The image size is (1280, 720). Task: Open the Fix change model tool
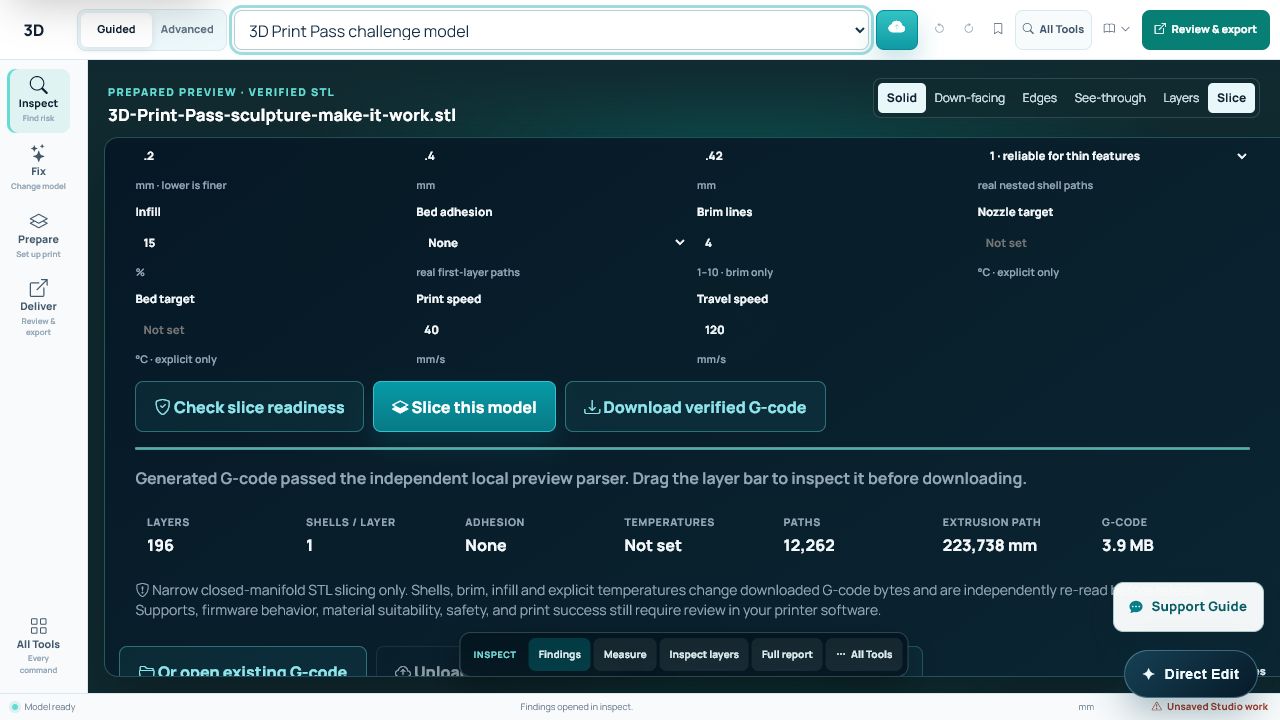point(38,168)
